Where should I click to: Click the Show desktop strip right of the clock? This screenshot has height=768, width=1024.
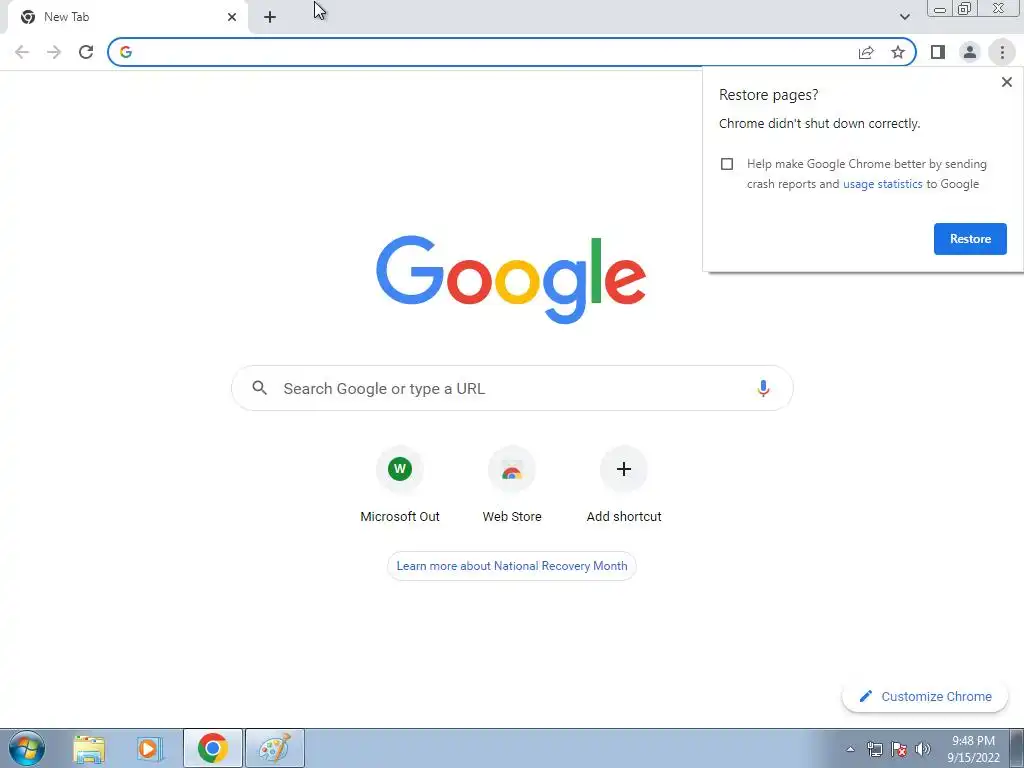coord(1017,749)
